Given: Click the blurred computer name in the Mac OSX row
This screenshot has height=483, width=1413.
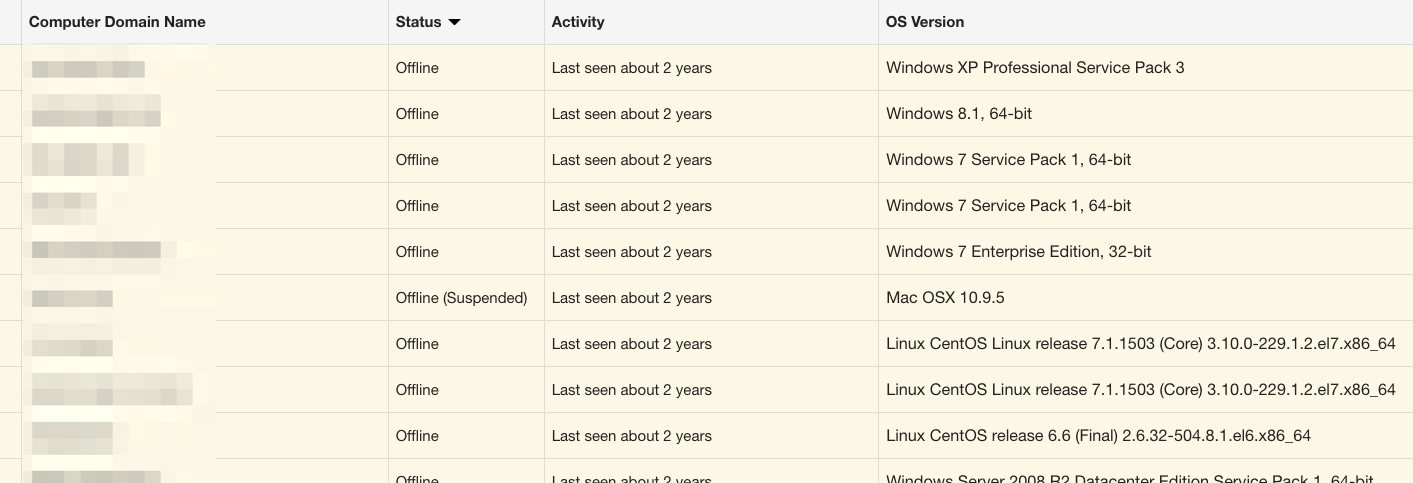Looking at the screenshot, I should (x=72, y=298).
